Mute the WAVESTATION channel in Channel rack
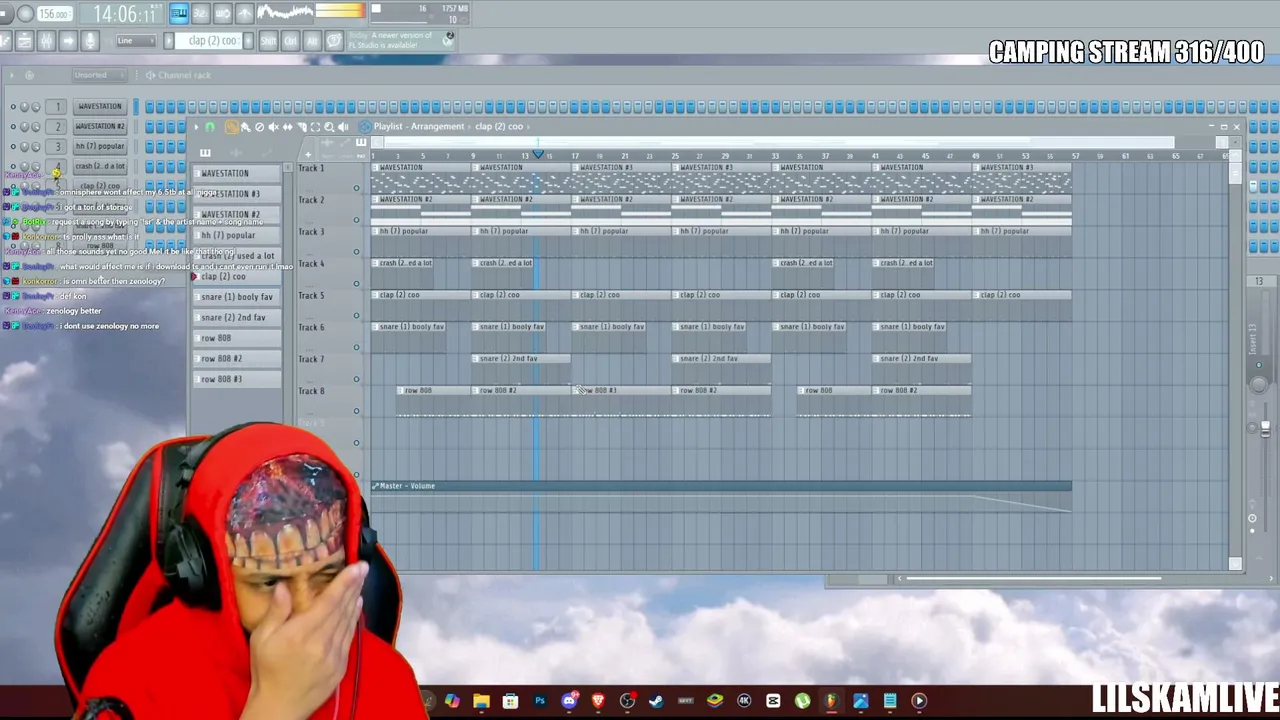 point(13,107)
